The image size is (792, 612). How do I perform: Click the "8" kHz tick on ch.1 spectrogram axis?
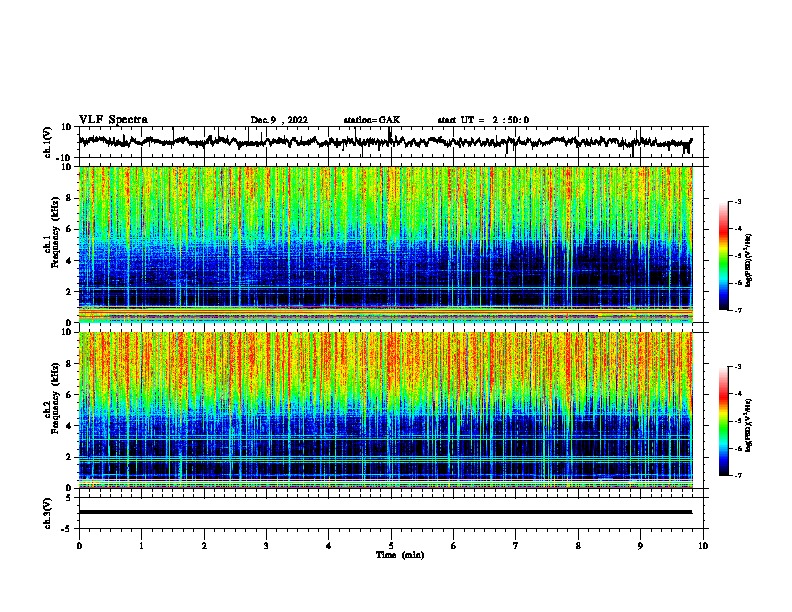pos(69,198)
